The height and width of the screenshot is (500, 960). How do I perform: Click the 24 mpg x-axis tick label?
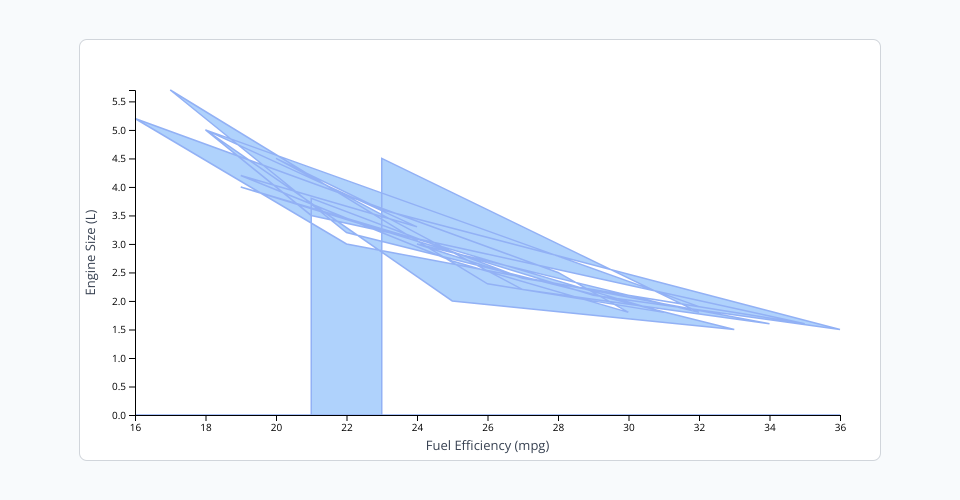click(417, 428)
